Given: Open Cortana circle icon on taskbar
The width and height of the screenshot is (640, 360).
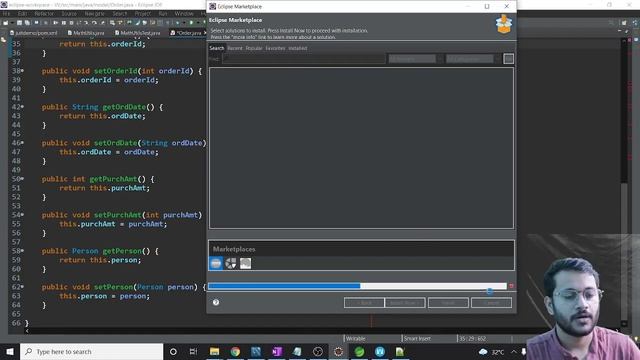Looking at the screenshot, I should [173, 351].
